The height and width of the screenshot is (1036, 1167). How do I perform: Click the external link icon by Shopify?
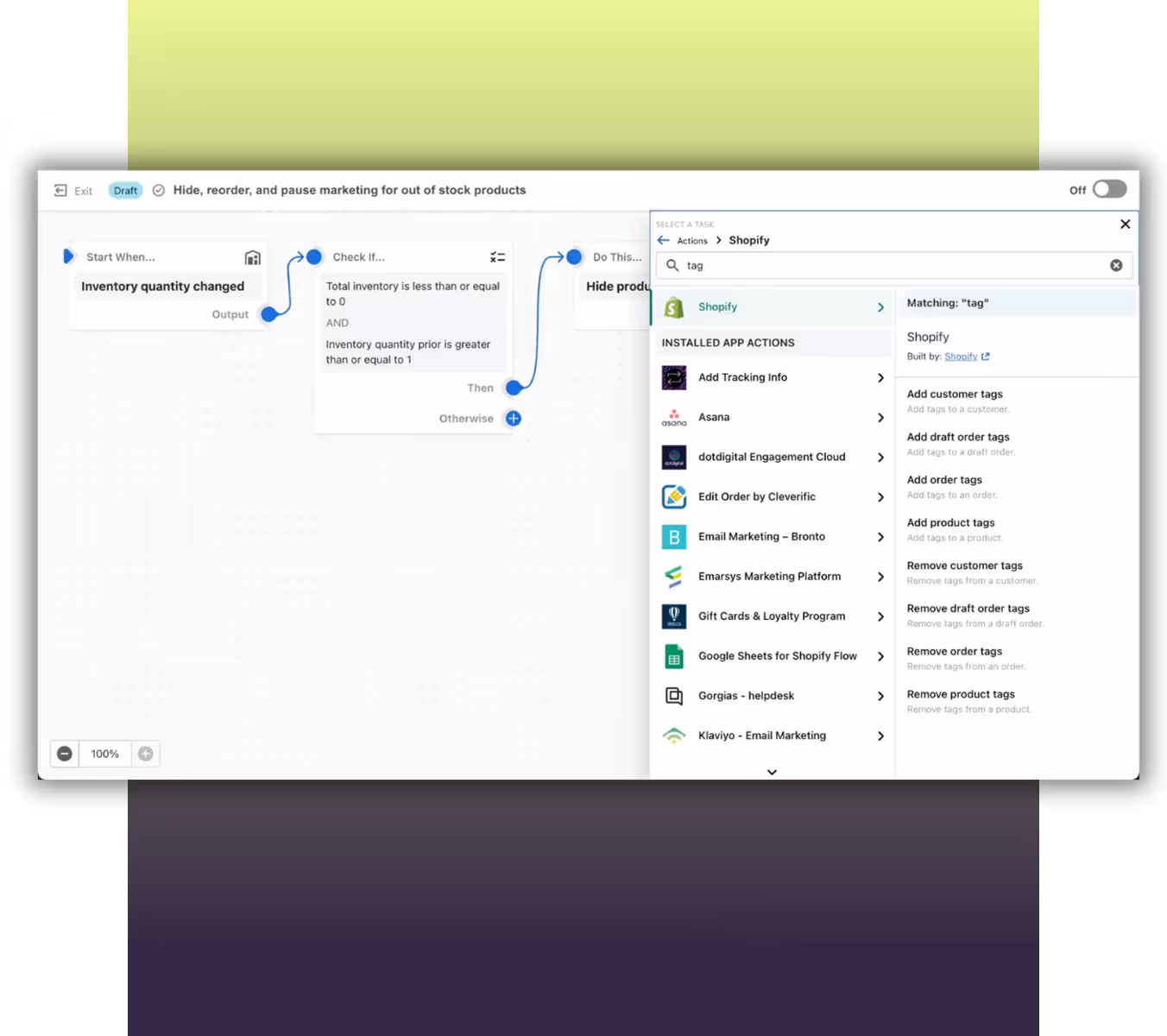tap(986, 357)
